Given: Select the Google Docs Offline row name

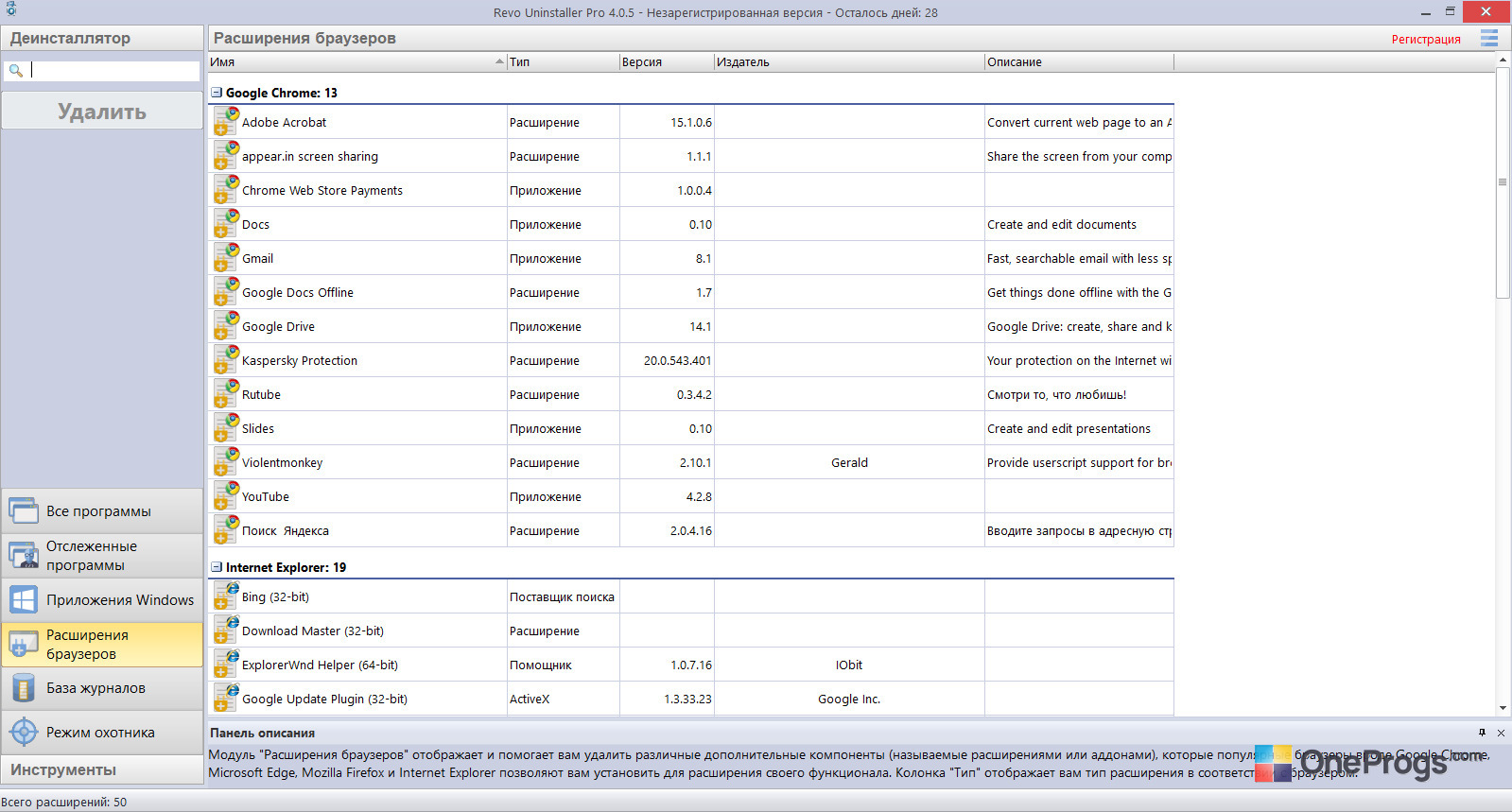Looking at the screenshot, I should coord(298,292).
